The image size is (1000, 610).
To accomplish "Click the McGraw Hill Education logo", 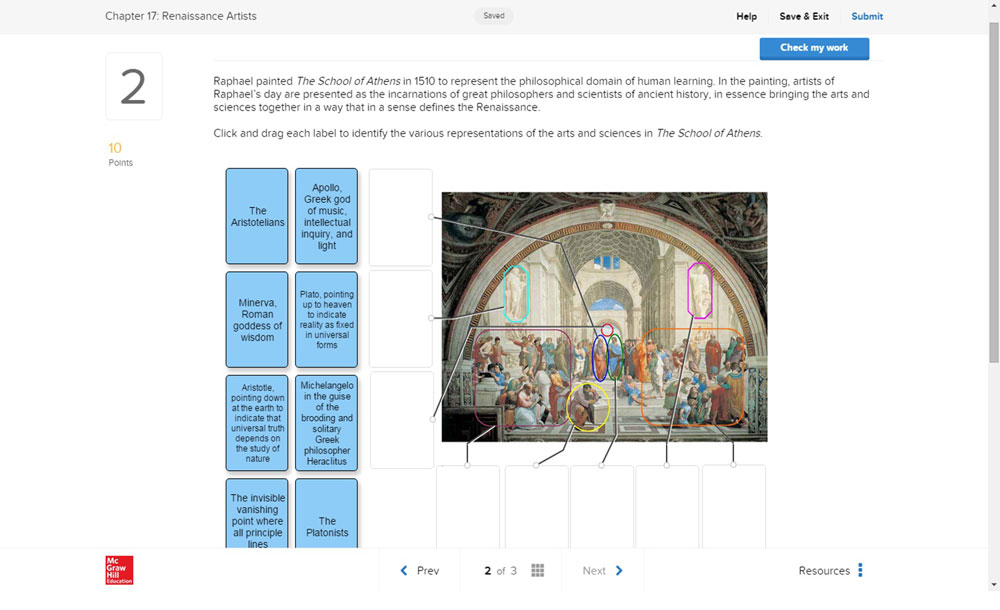I will tap(119, 570).
